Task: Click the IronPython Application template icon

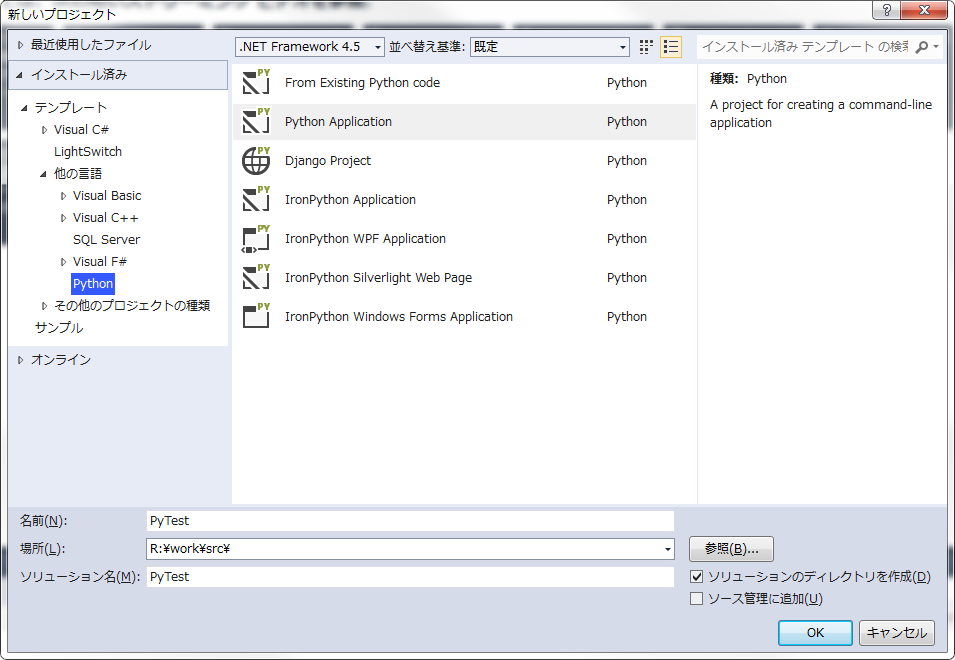Action: tap(256, 199)
